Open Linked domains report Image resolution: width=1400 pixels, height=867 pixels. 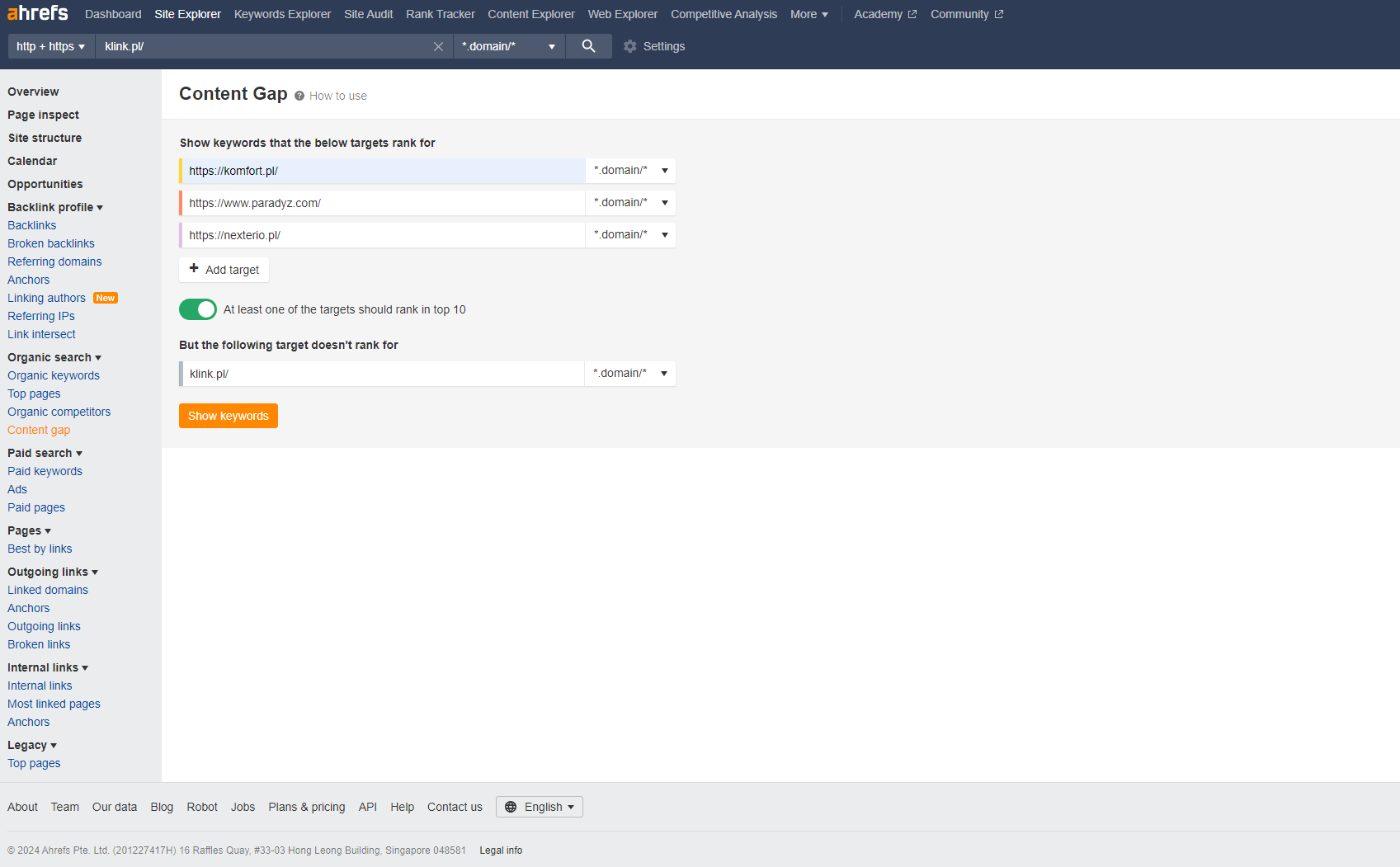point(48,590)
